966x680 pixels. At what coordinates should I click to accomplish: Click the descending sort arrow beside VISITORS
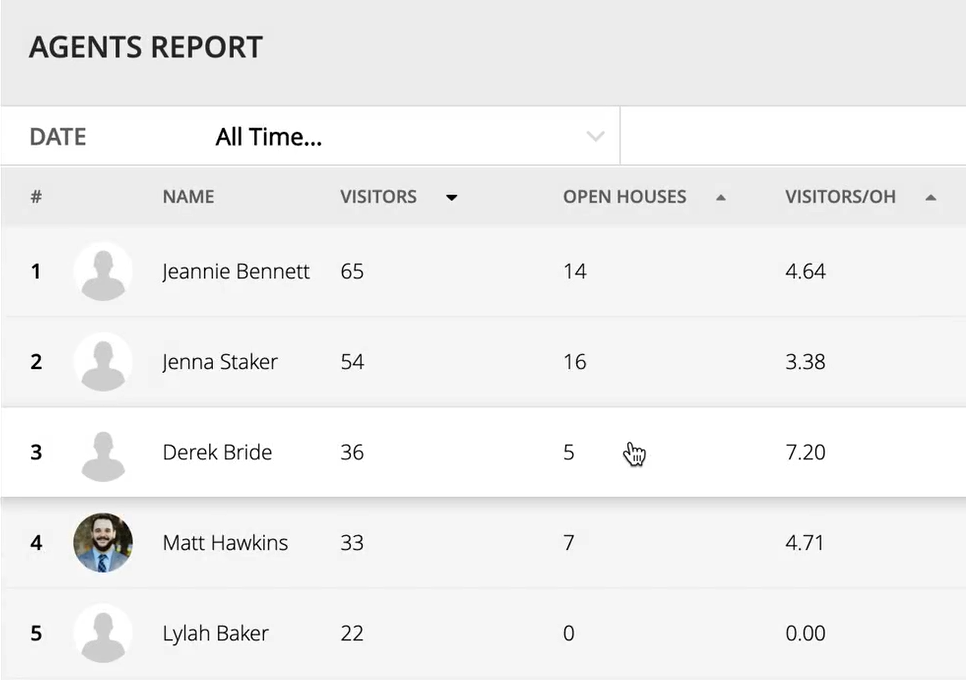click(x=451, y=197)
